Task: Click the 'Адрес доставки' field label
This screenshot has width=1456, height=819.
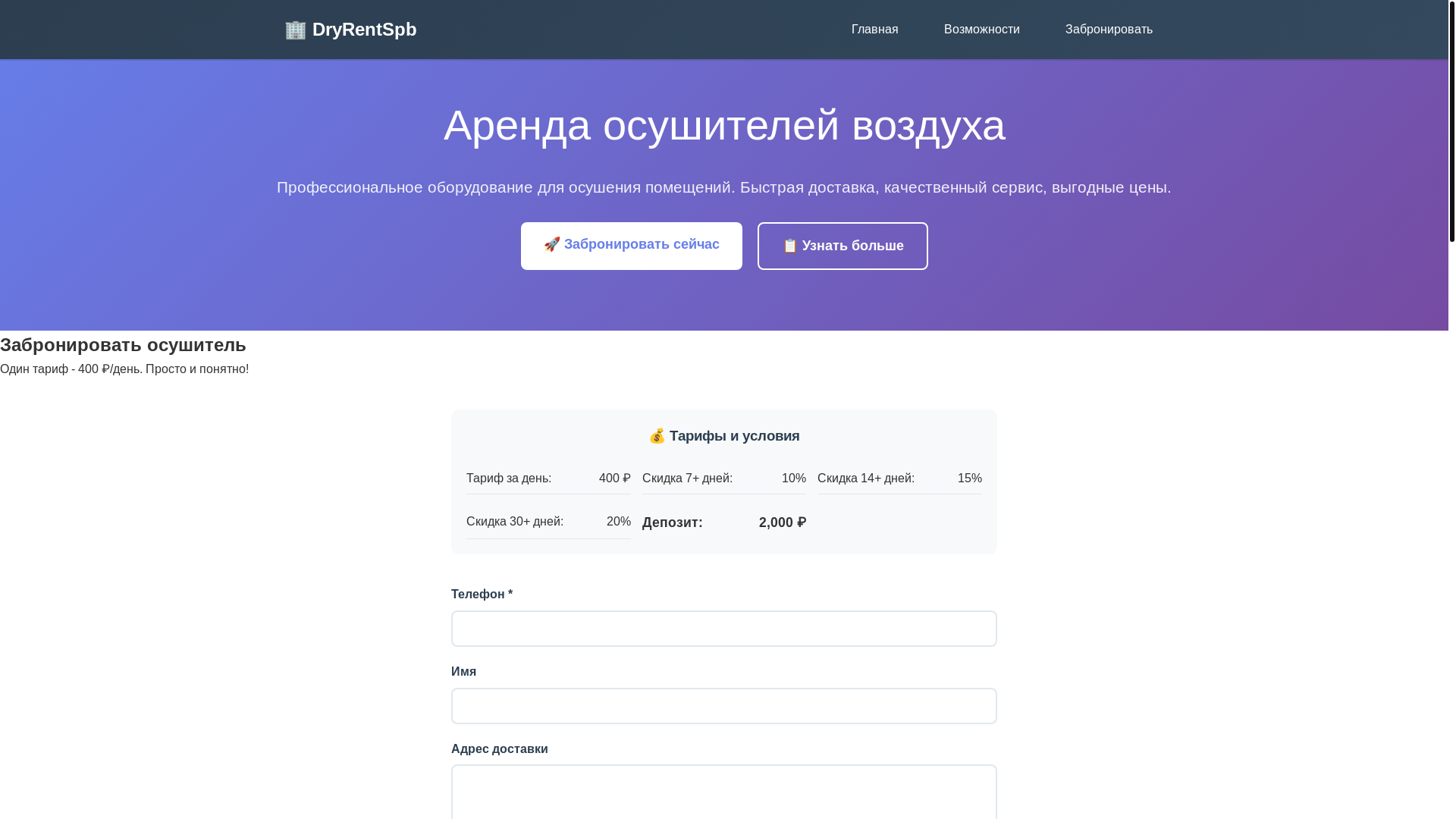Action: [500, 749]
